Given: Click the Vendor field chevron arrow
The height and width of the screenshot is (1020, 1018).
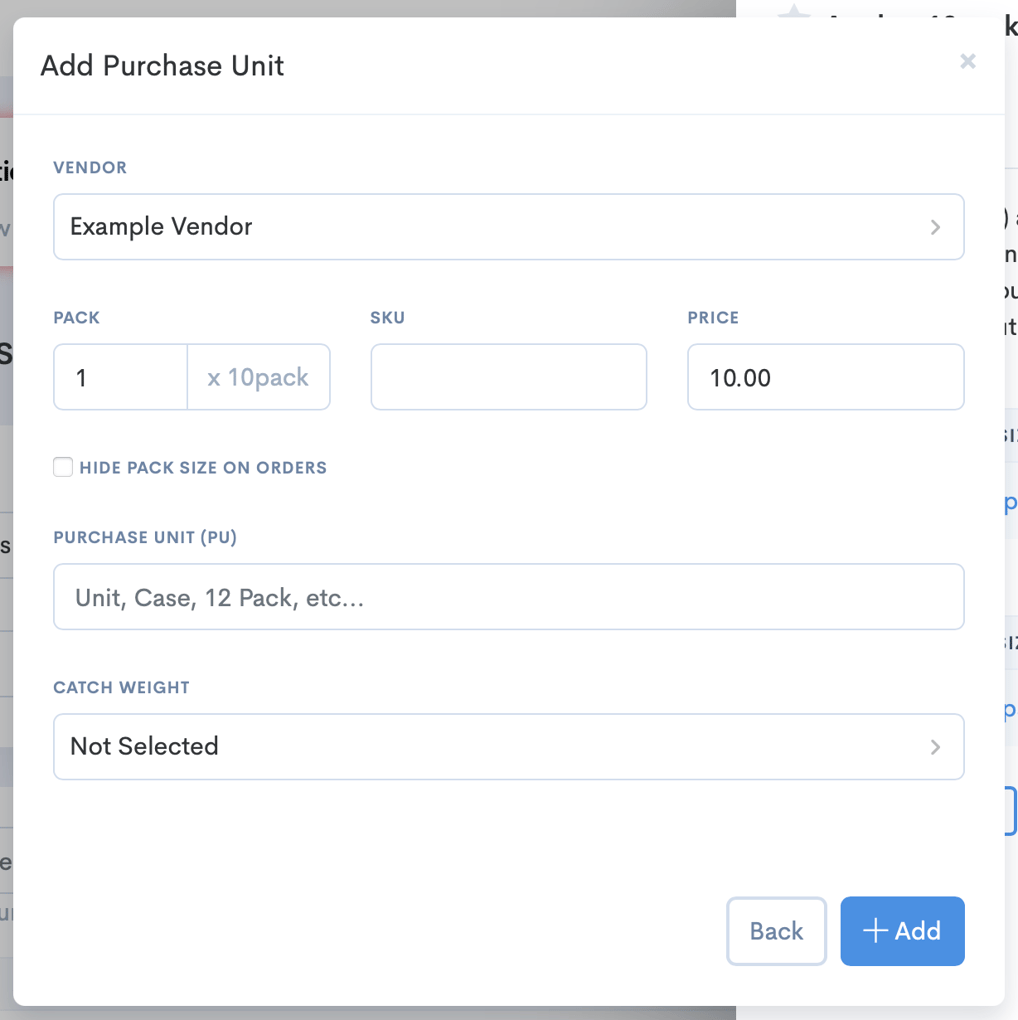Looking at the screenshot, I should [x=935, y=227].
